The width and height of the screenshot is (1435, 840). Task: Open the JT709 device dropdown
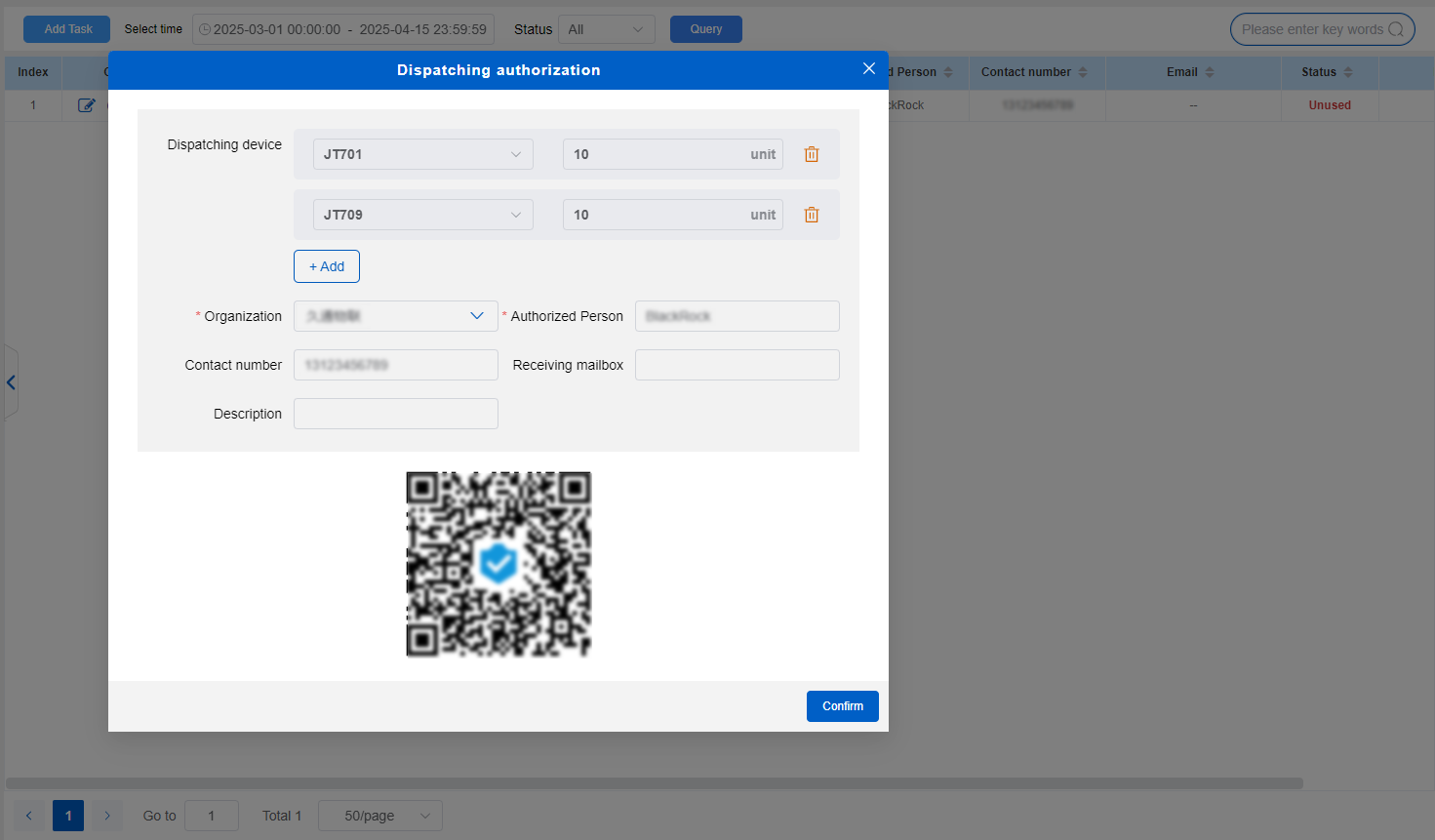pos(422,215)
